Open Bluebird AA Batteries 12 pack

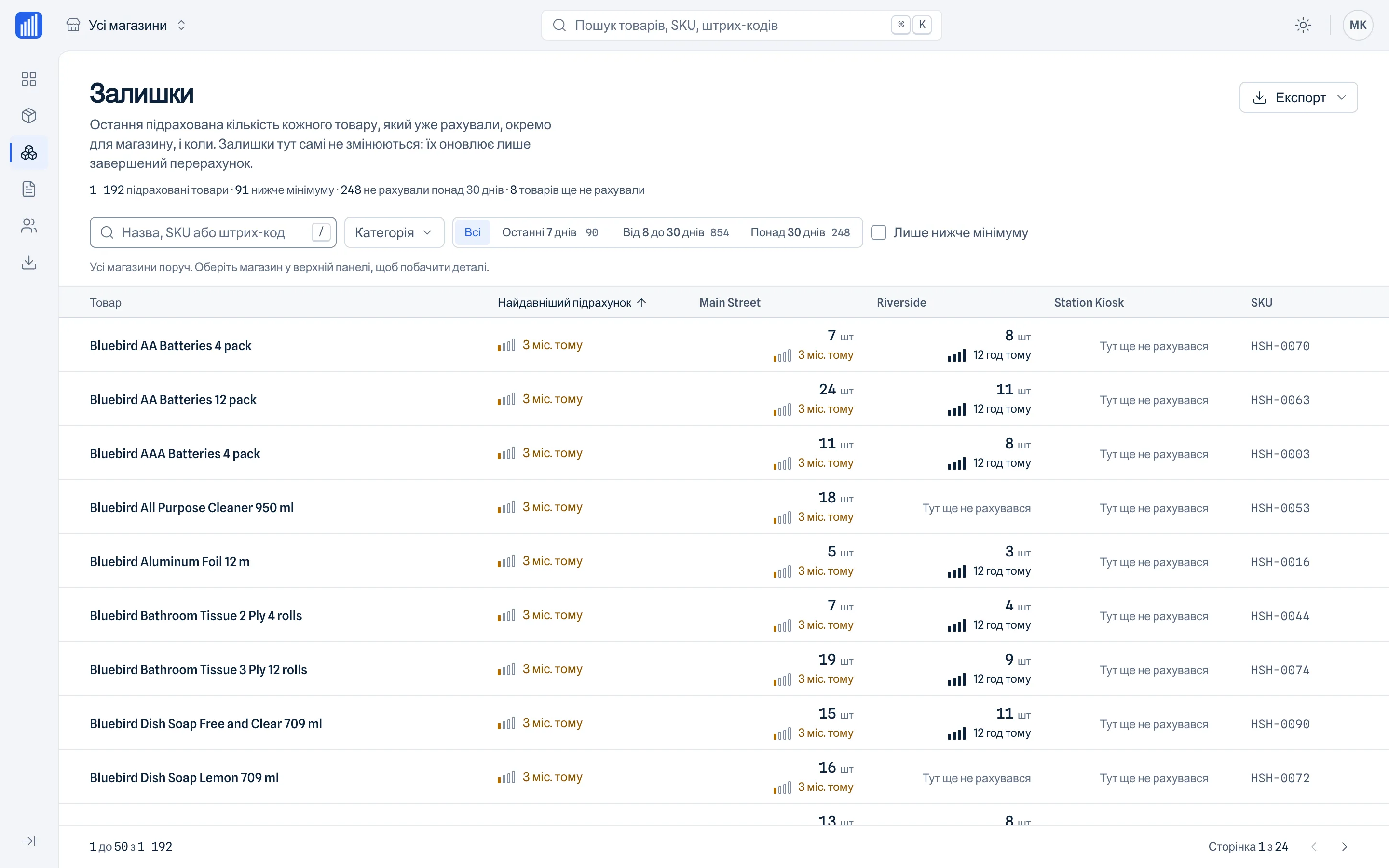173,400
